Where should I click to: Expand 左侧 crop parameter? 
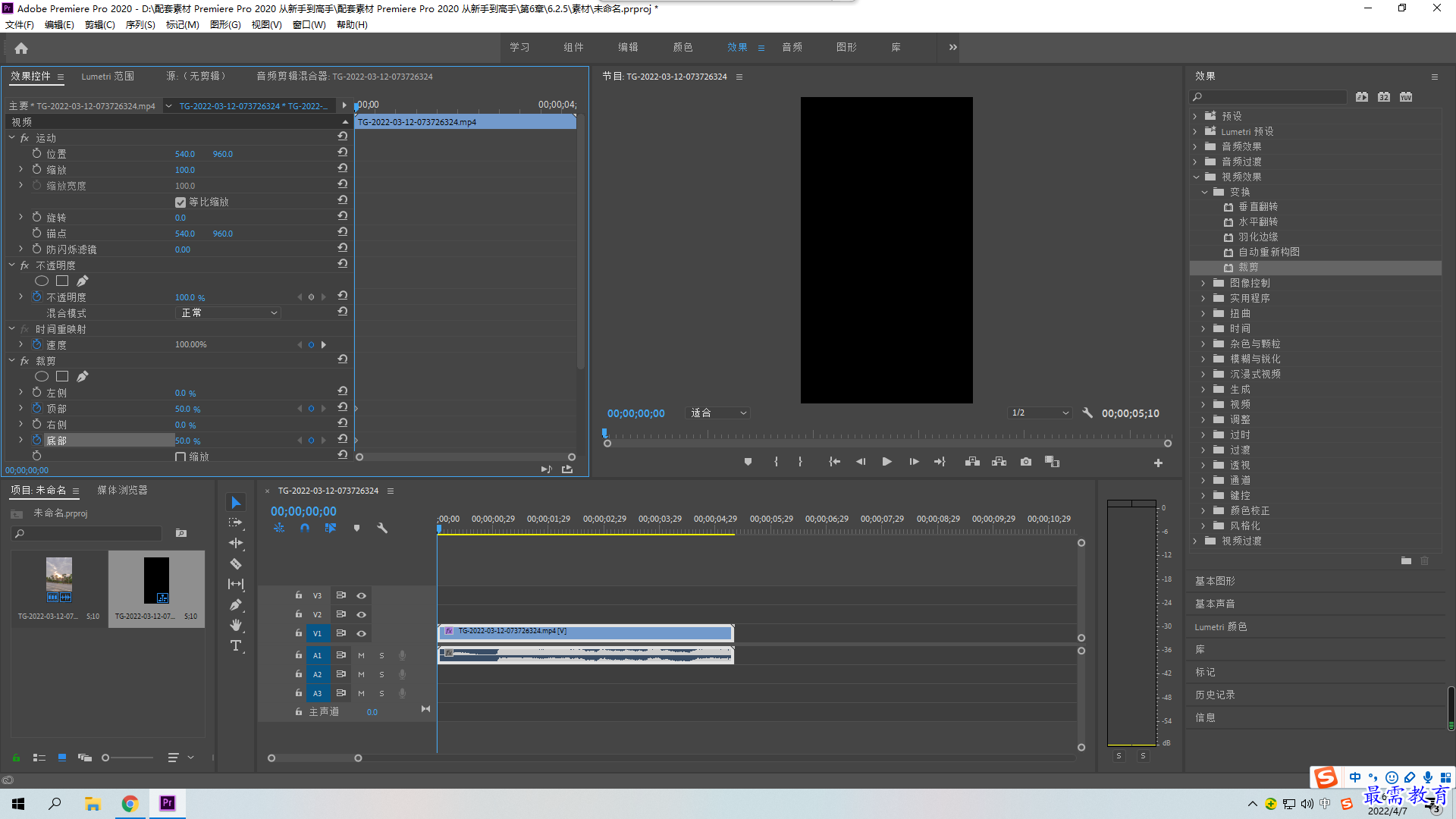tap(21, 392)
